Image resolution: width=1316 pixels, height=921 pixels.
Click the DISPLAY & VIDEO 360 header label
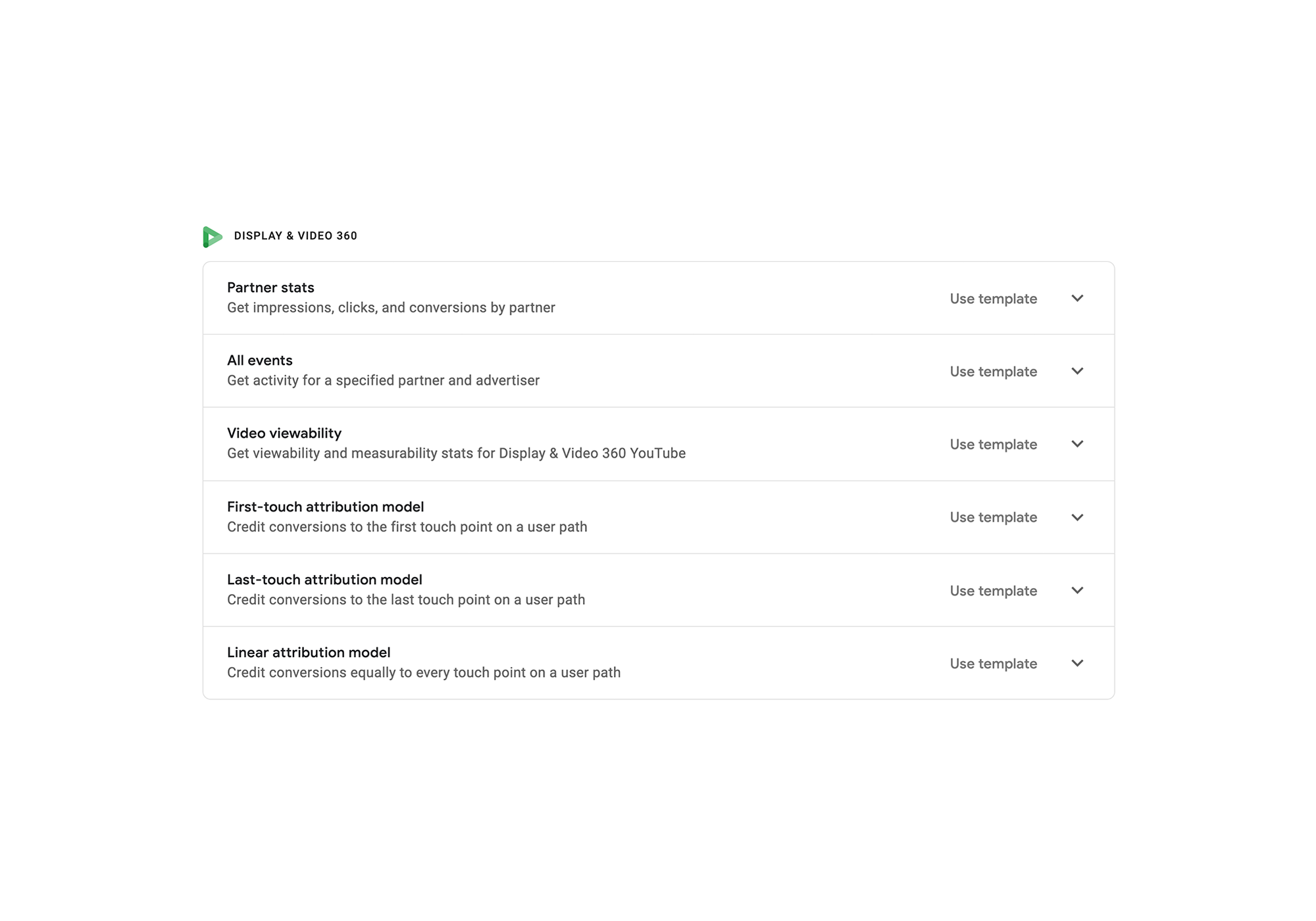tap(295, 236)
